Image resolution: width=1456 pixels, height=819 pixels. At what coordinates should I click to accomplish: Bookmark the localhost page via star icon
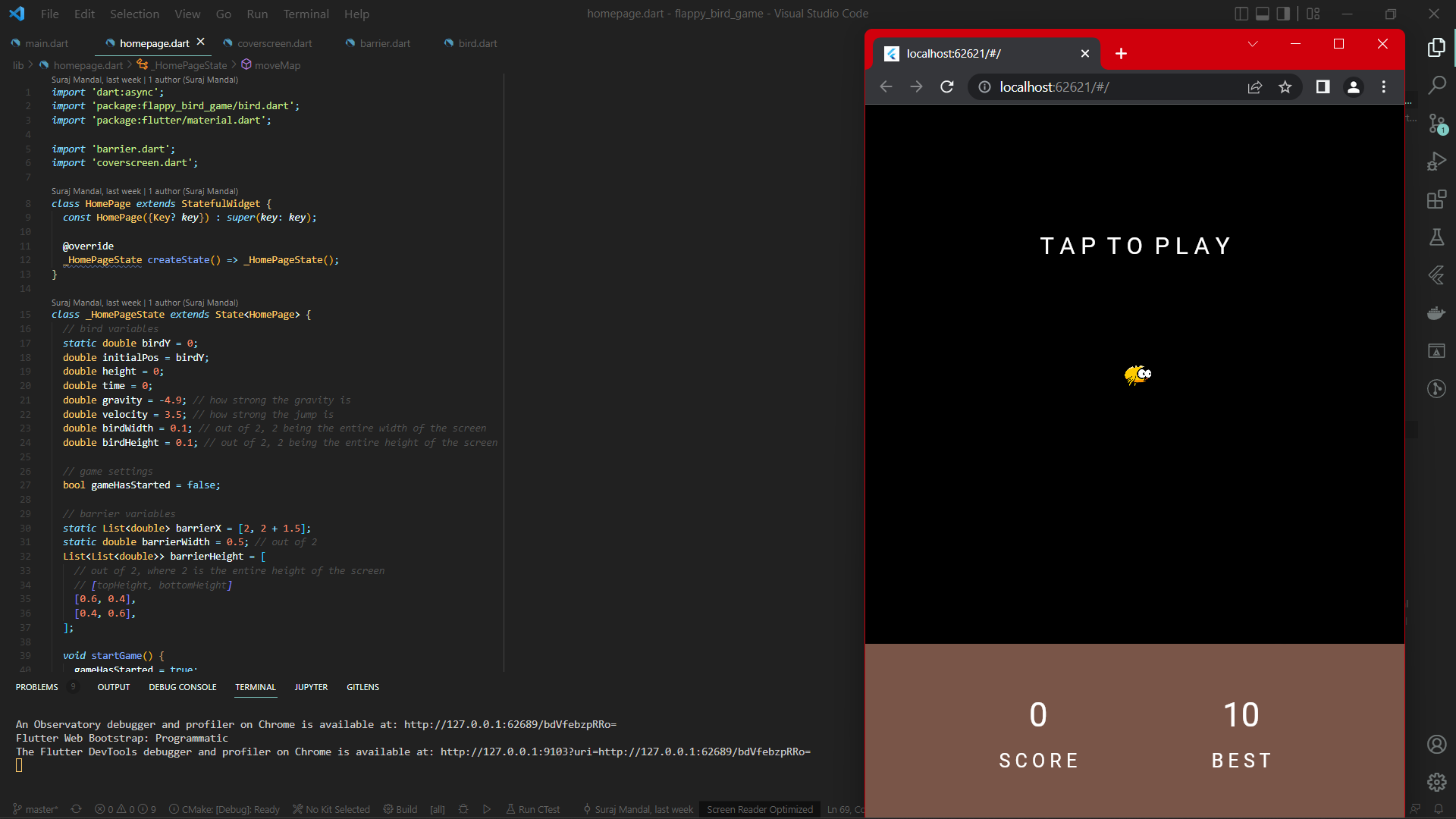1285,86
